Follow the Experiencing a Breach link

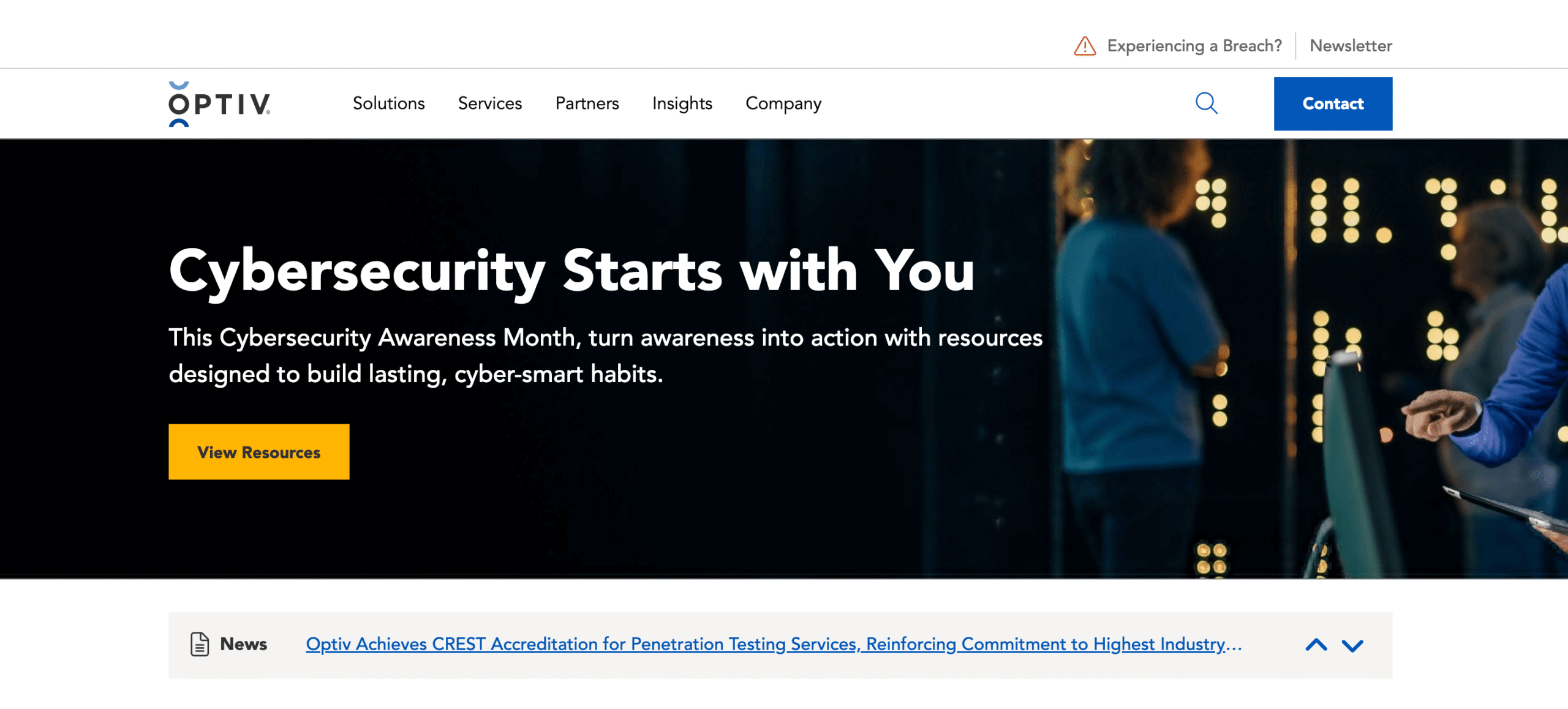point(1194,46)
